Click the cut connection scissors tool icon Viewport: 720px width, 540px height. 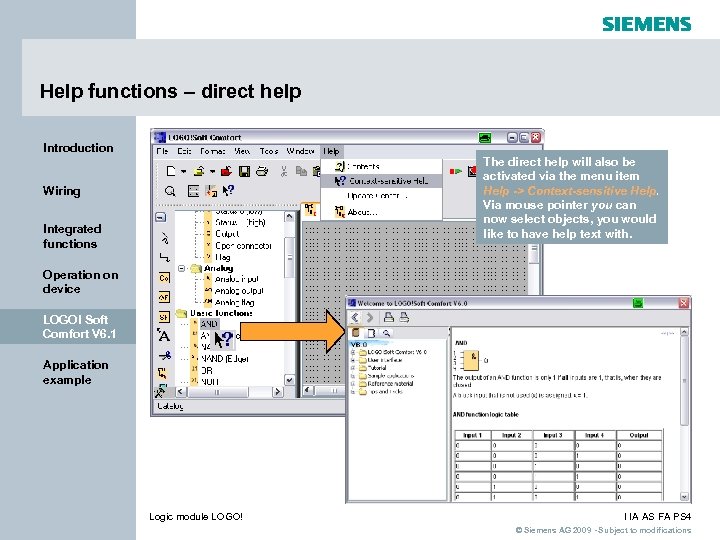click(x=164, y=355)
